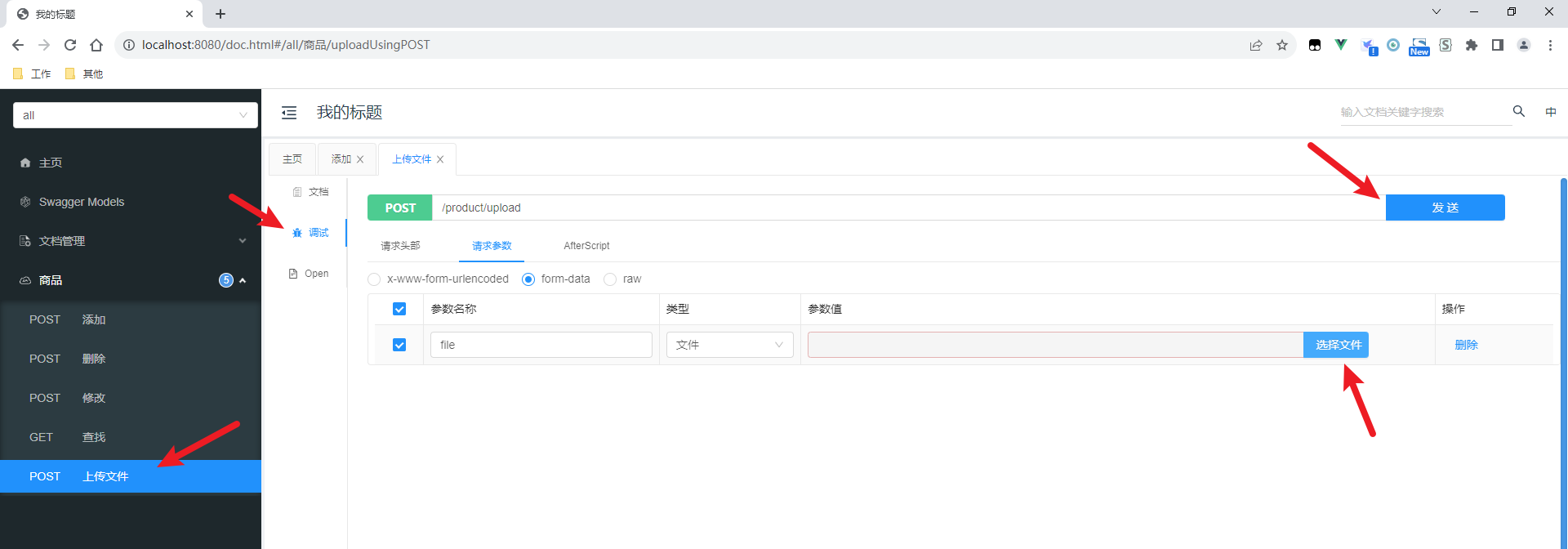Open the 'all' group dropdown
1568x549 pixels.
coord(136,115)
